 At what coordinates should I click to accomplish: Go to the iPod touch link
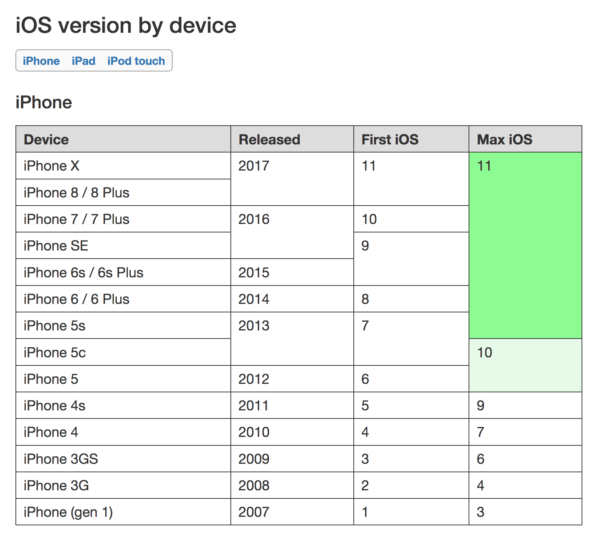pos(136,61)
